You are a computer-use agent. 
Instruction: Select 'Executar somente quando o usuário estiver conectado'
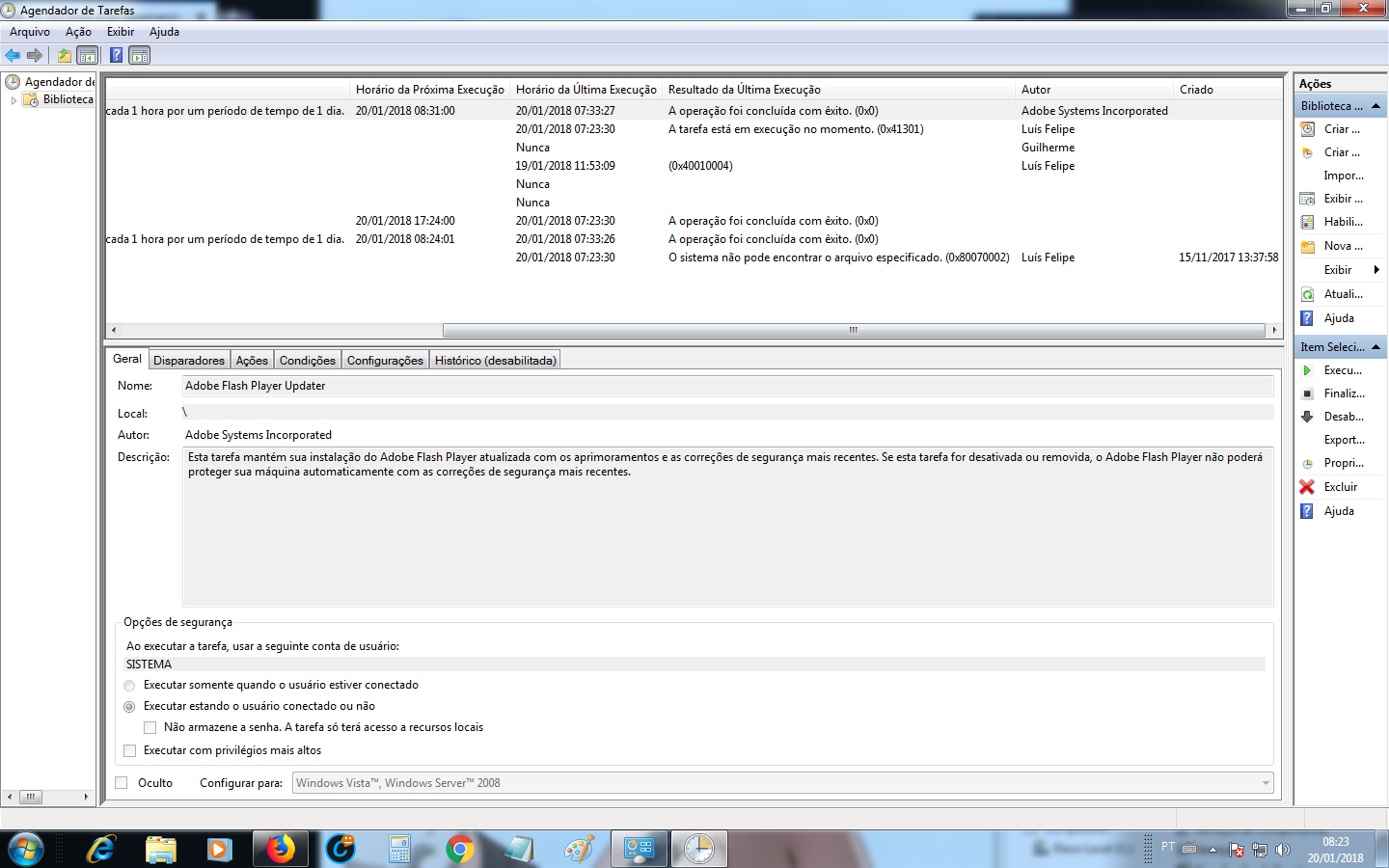pyautogui.click(x=129, y=686)
